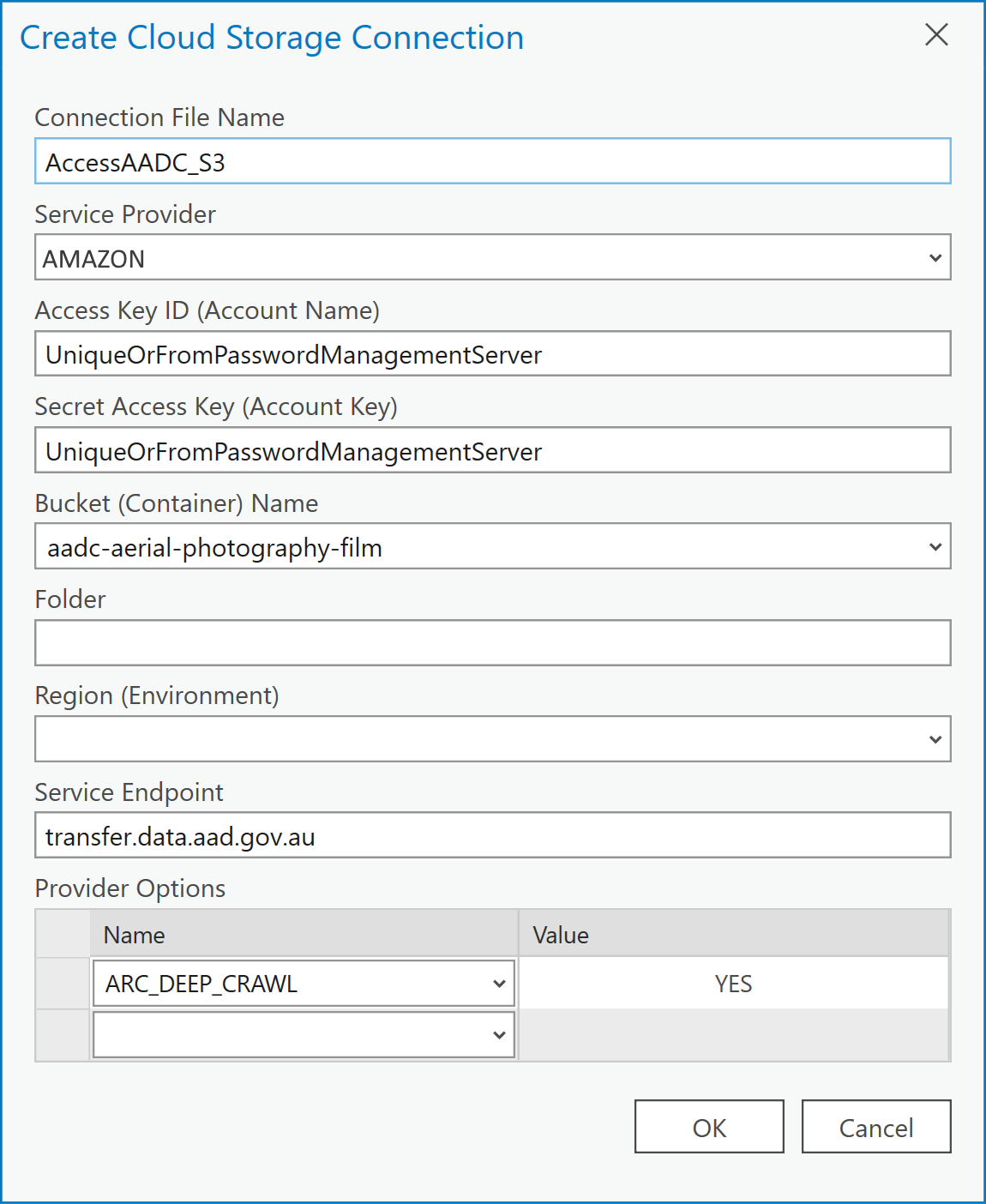Open the Region (Environment) dropdown
986x1204 pixels.
pos(493,739)
